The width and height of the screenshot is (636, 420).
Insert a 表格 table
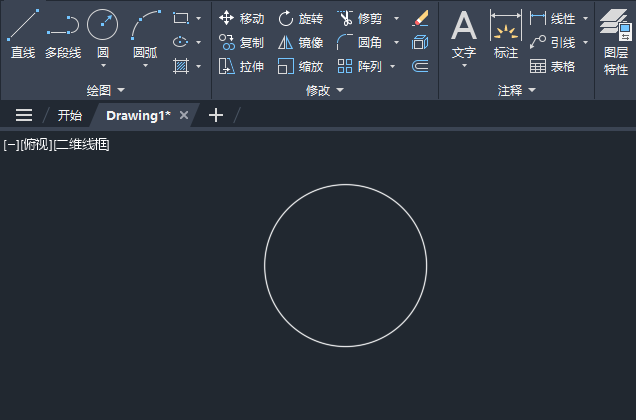[x=552, y=66]
